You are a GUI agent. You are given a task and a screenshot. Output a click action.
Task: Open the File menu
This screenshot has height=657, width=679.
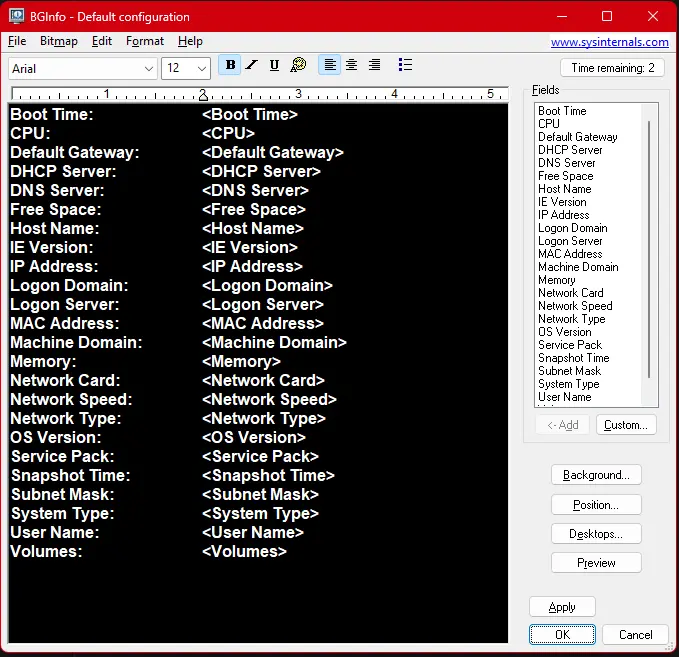(x=17, y=41)
